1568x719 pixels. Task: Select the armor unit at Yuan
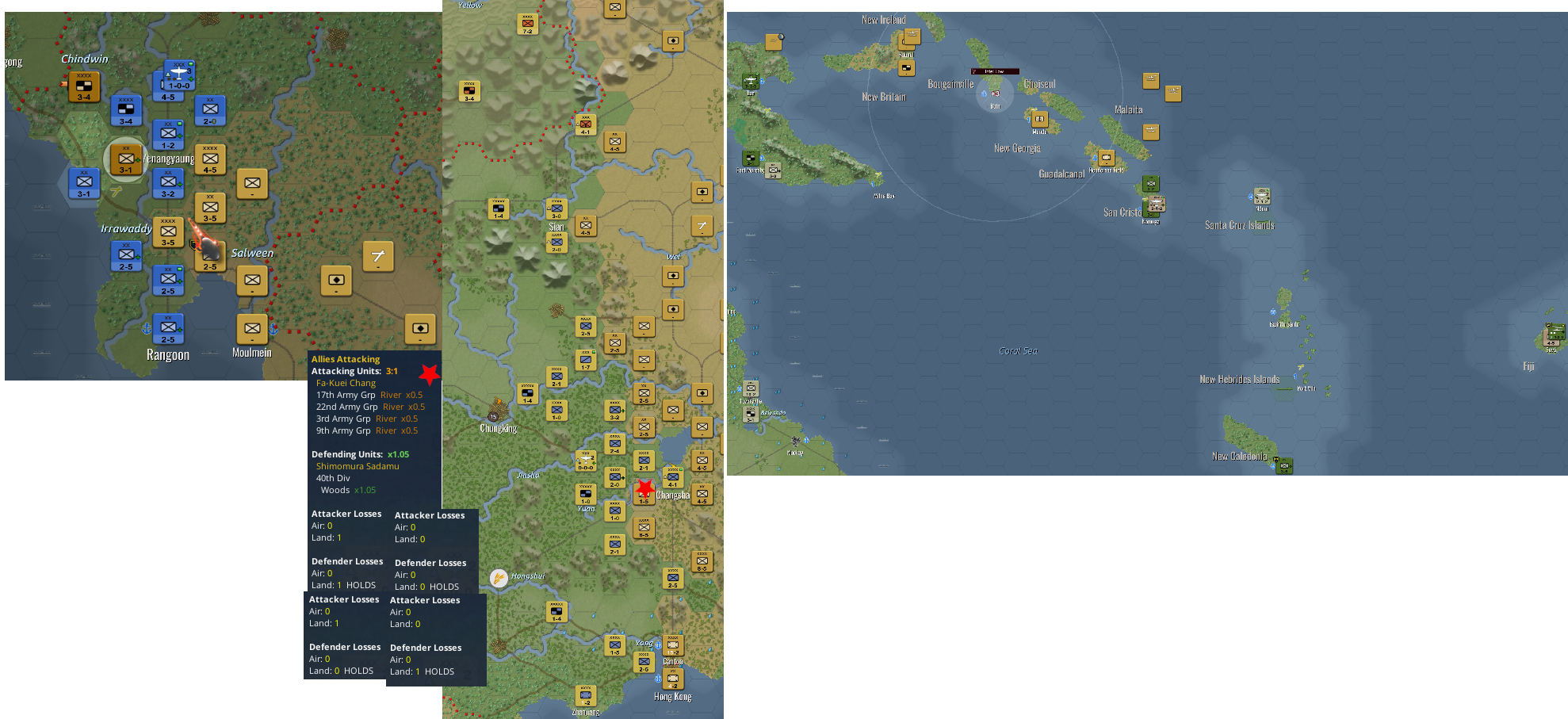click(586, 495)
